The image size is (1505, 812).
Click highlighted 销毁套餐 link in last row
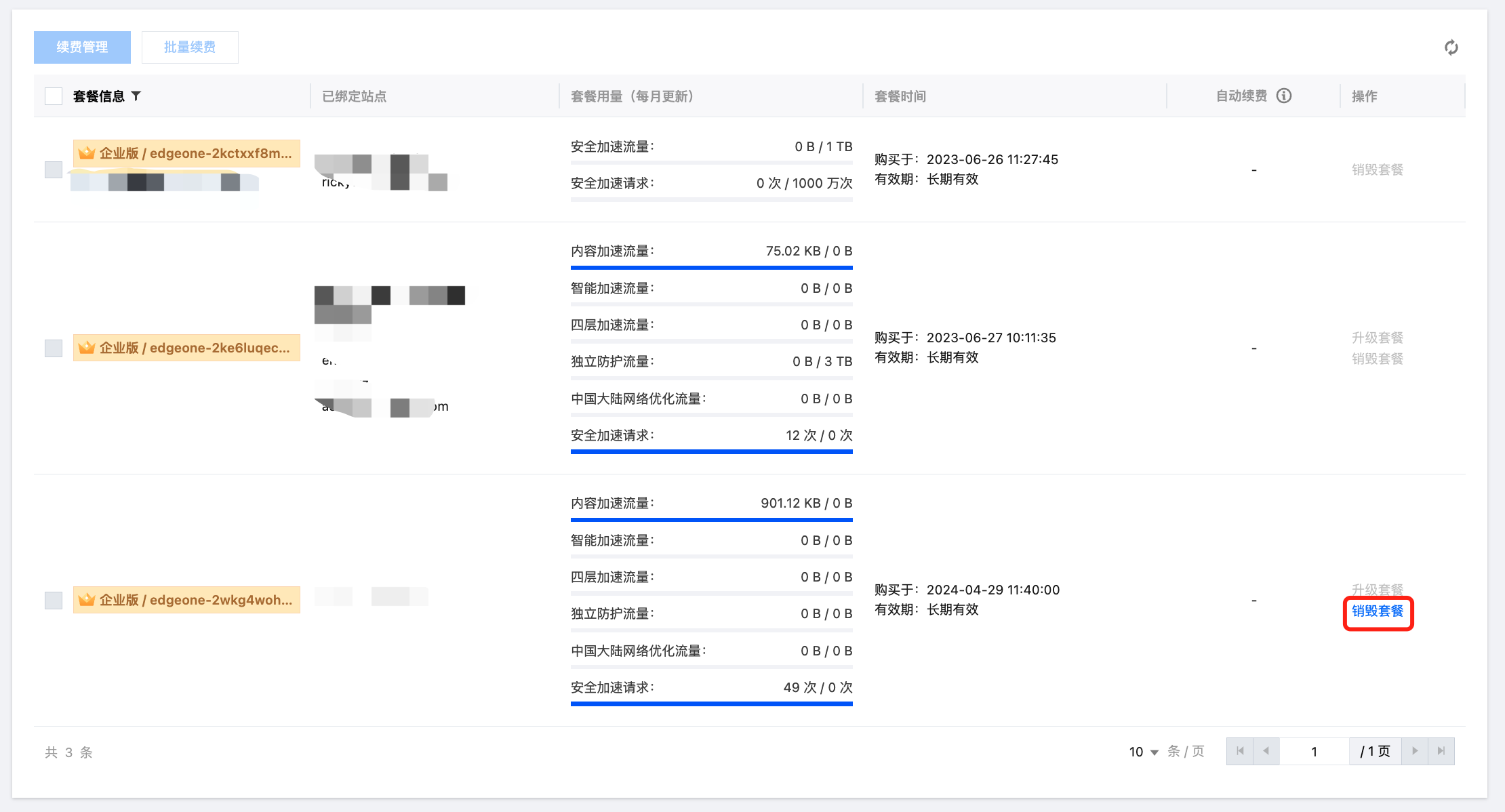(x=1378, y=611)
